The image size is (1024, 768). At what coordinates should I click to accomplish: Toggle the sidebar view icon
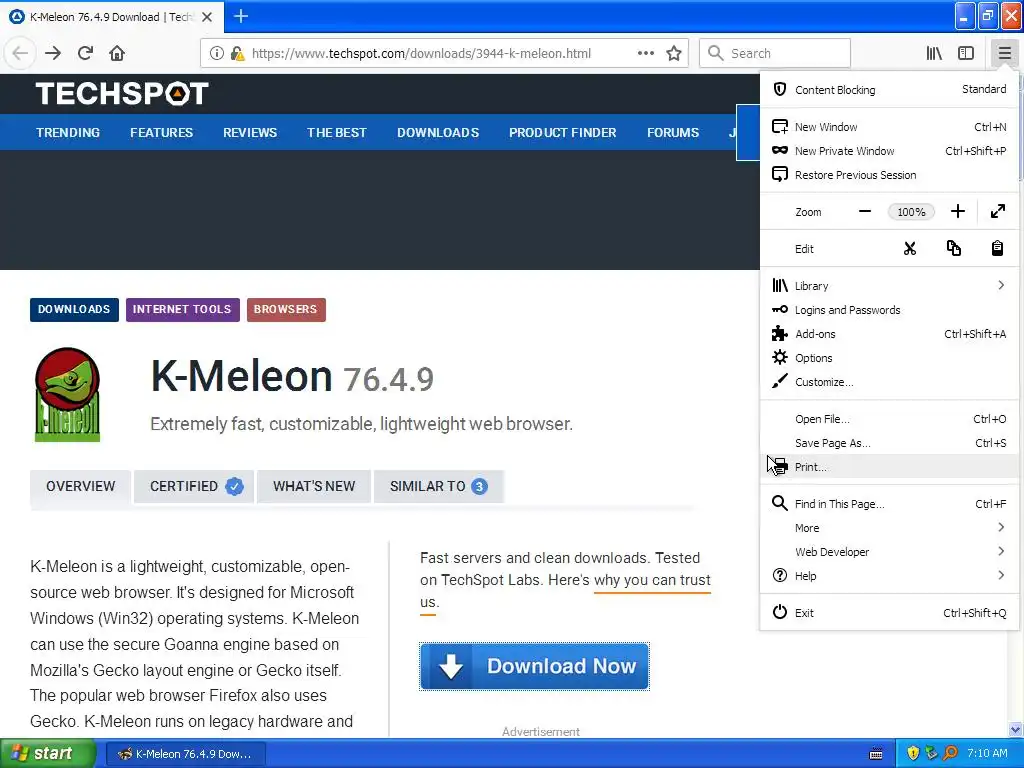pos(966,53)
